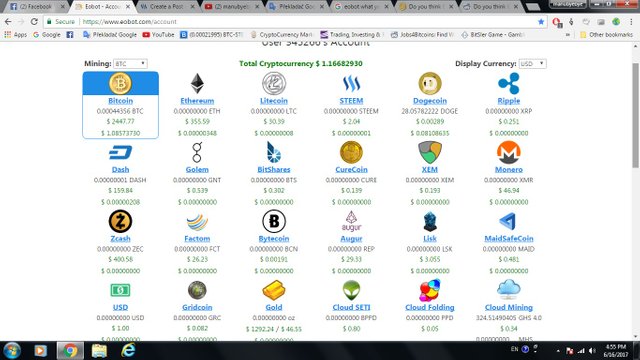Open Internet Explorer from the taskbar
The image size is (640, 360).
pyautogui.click(x=128, y=351)
